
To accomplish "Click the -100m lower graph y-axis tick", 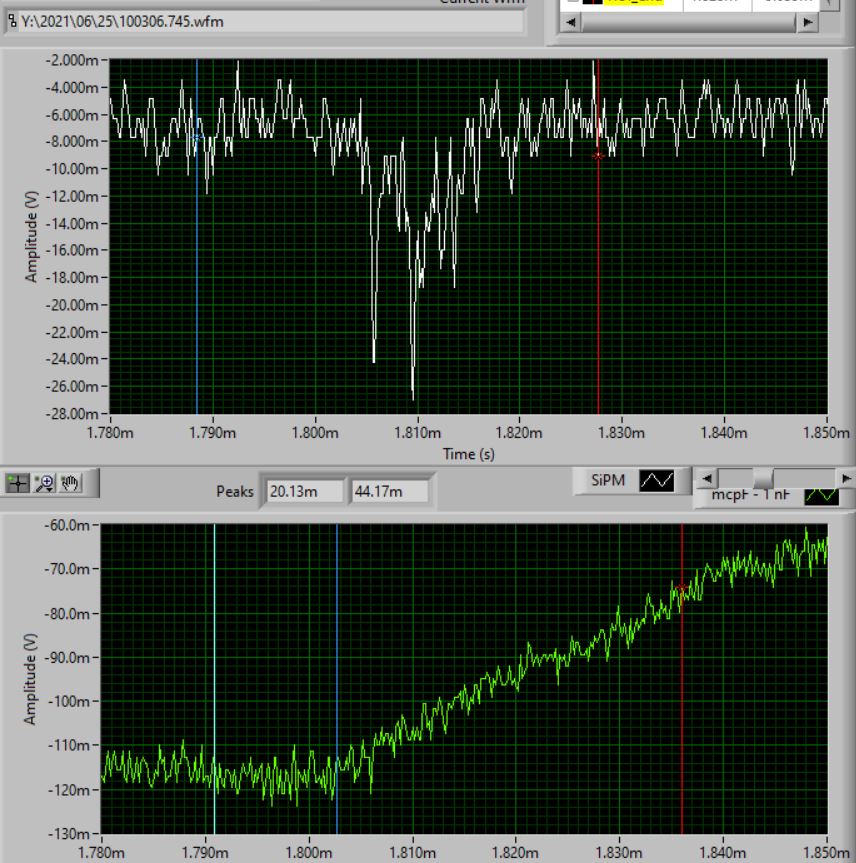I will (x=68, y=701).
